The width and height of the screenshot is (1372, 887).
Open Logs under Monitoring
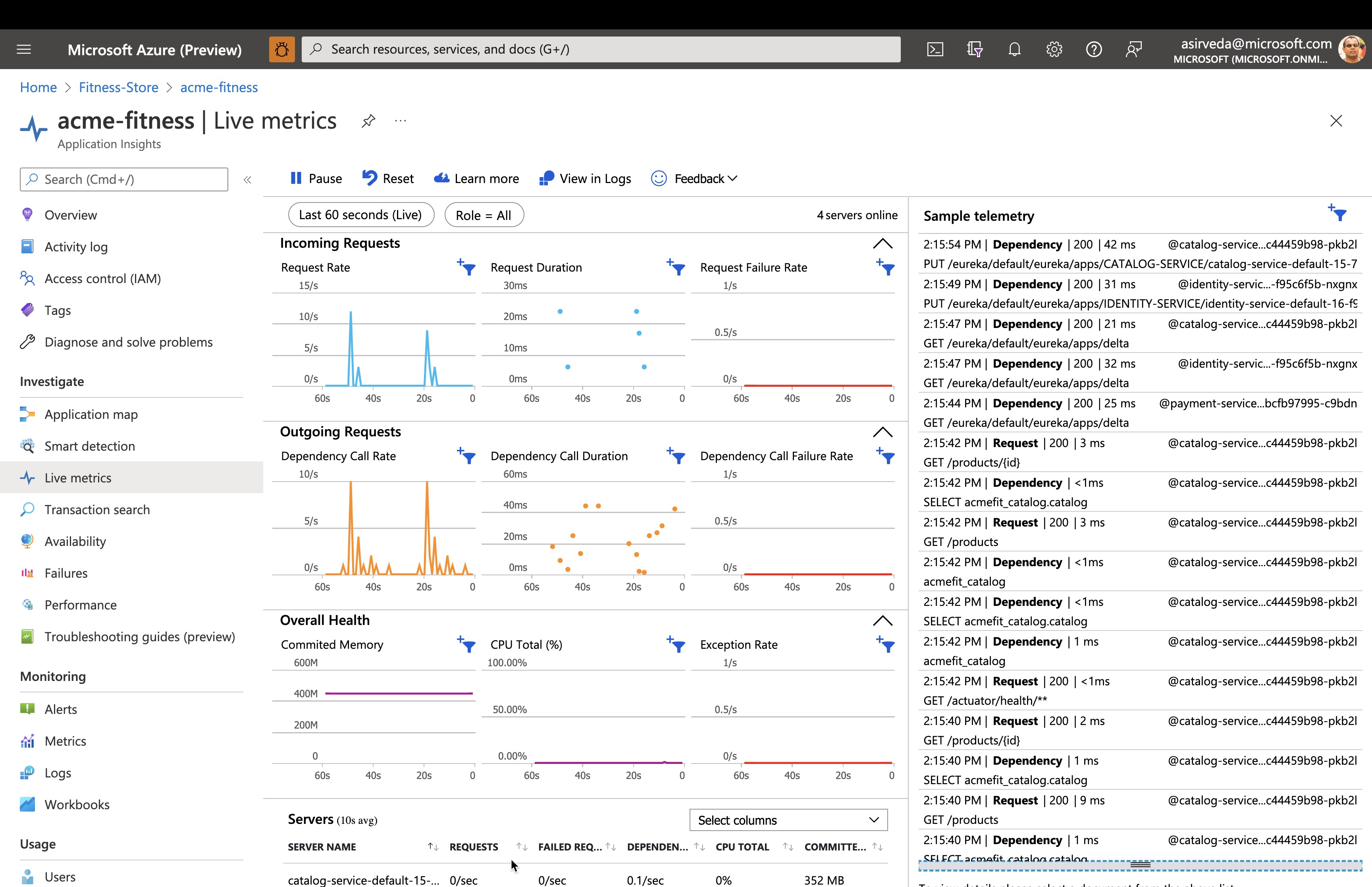click(58, 773)
